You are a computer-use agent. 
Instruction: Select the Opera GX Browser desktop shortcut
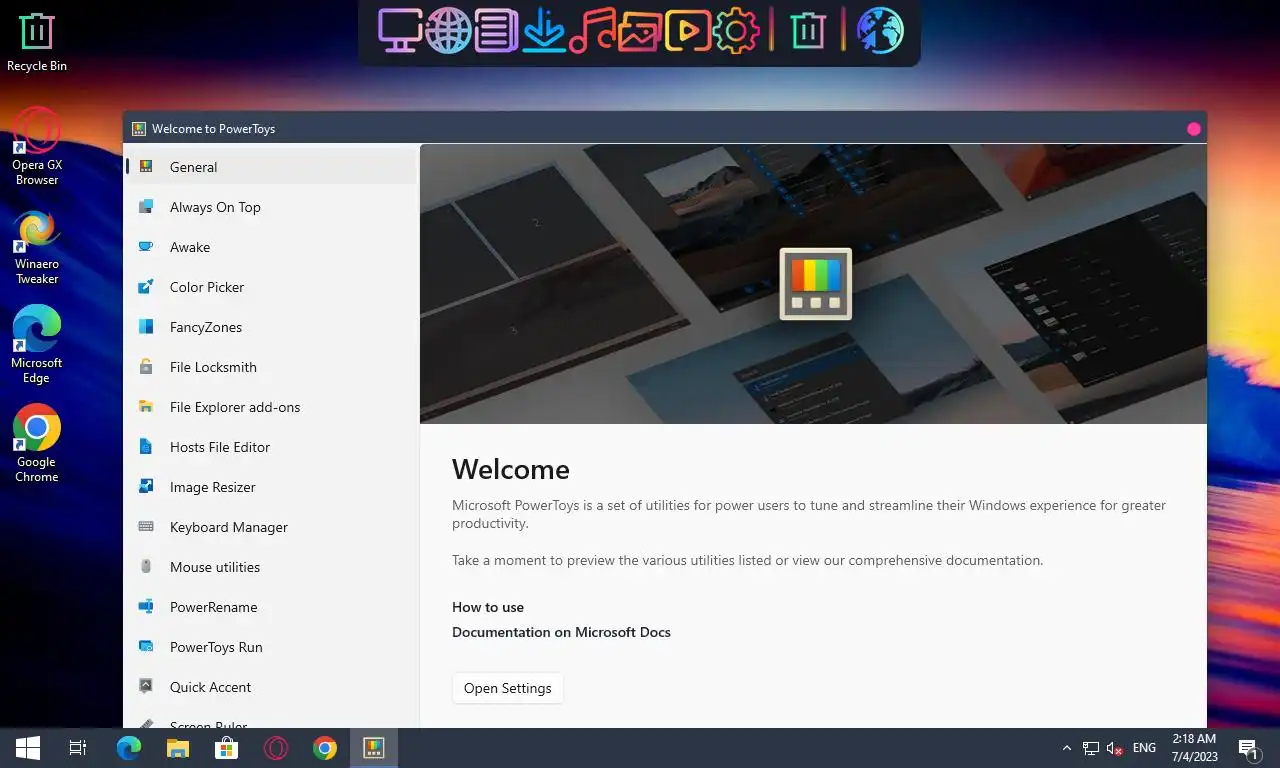37,147
